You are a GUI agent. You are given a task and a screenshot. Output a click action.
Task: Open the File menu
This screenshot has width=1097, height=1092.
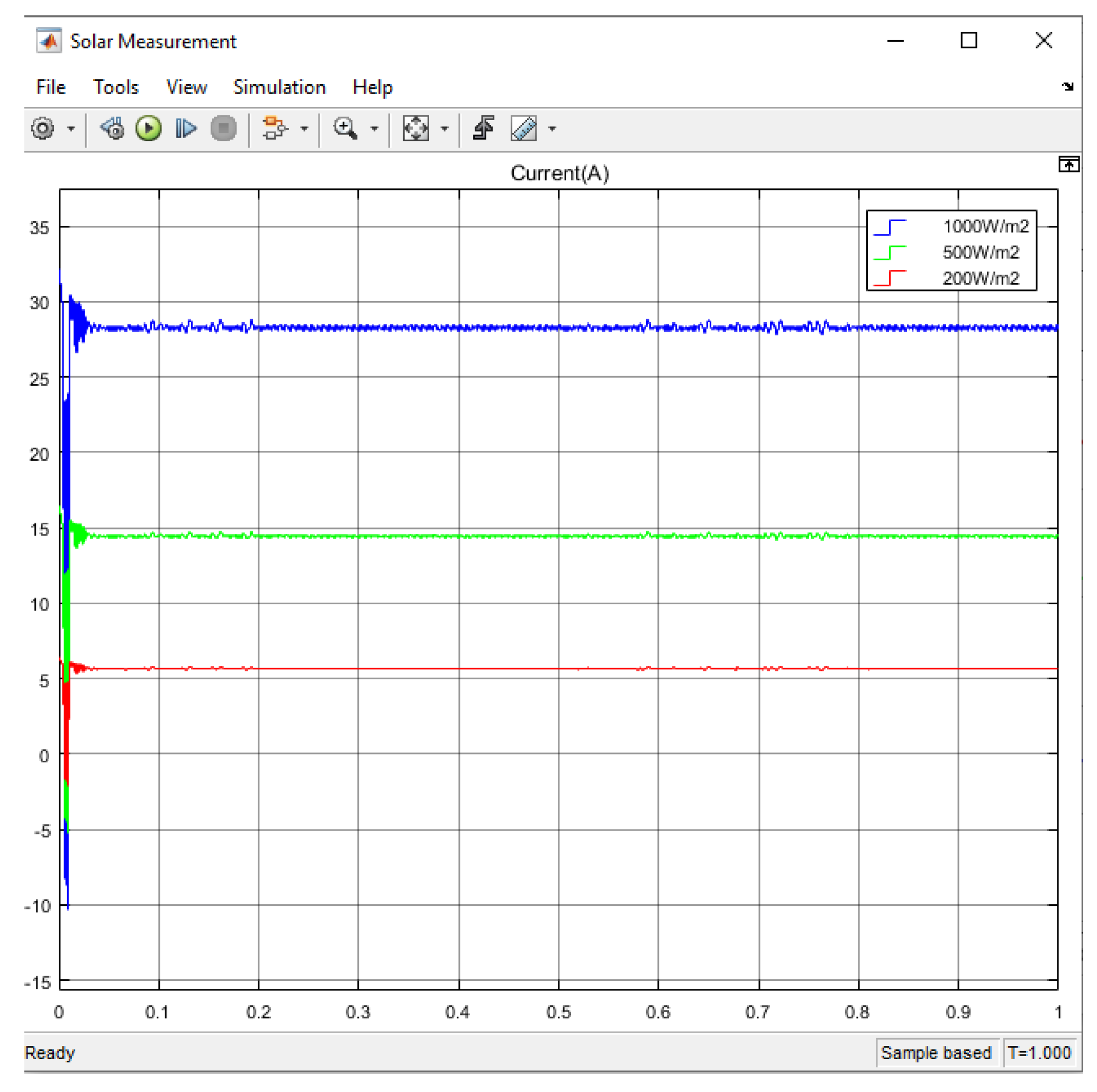50,87
